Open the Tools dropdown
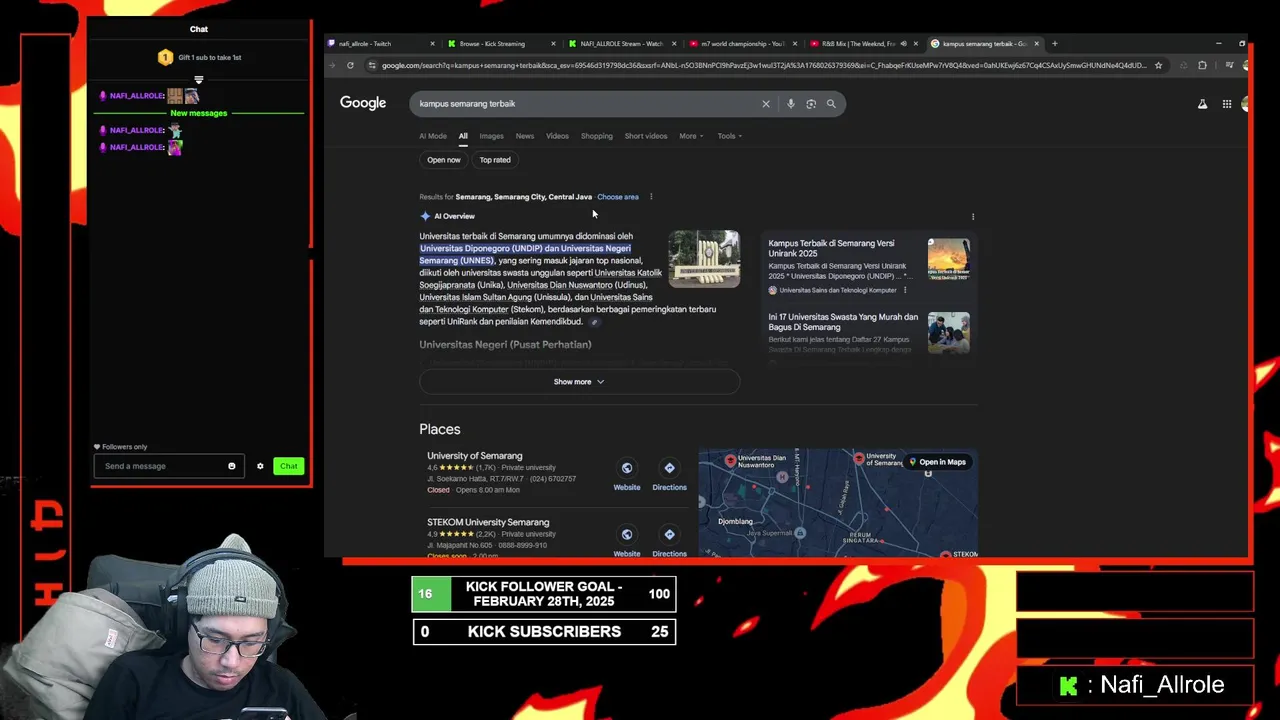The image size is (1280, 720). click(729, 136)
